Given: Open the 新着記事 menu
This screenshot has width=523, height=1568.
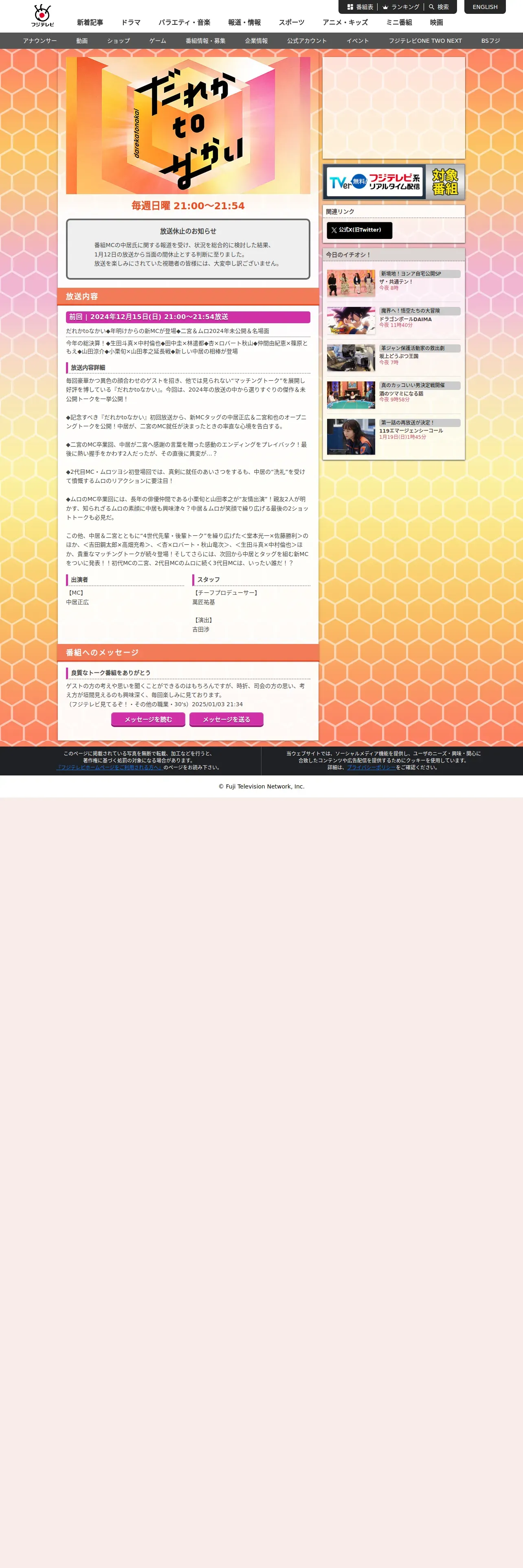Looking at the screenshot, I should (90, 22).
